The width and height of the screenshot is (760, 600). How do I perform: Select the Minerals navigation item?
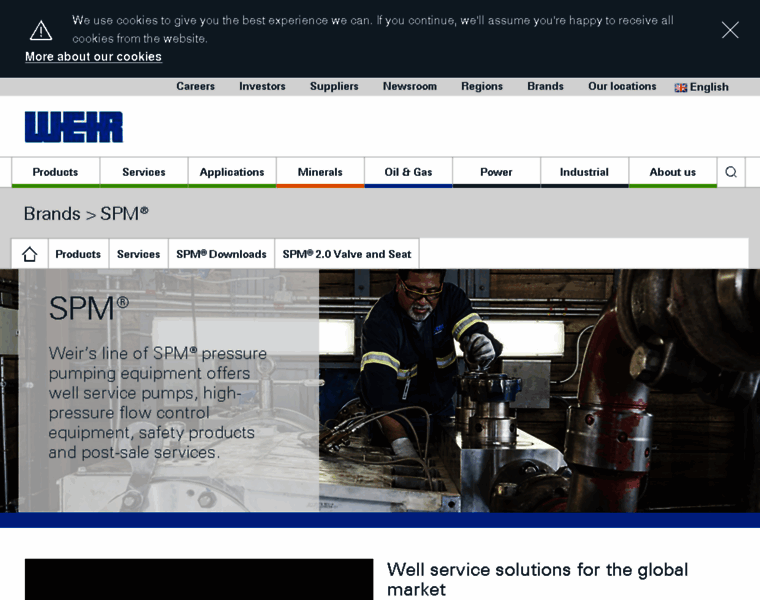point(320,172)
